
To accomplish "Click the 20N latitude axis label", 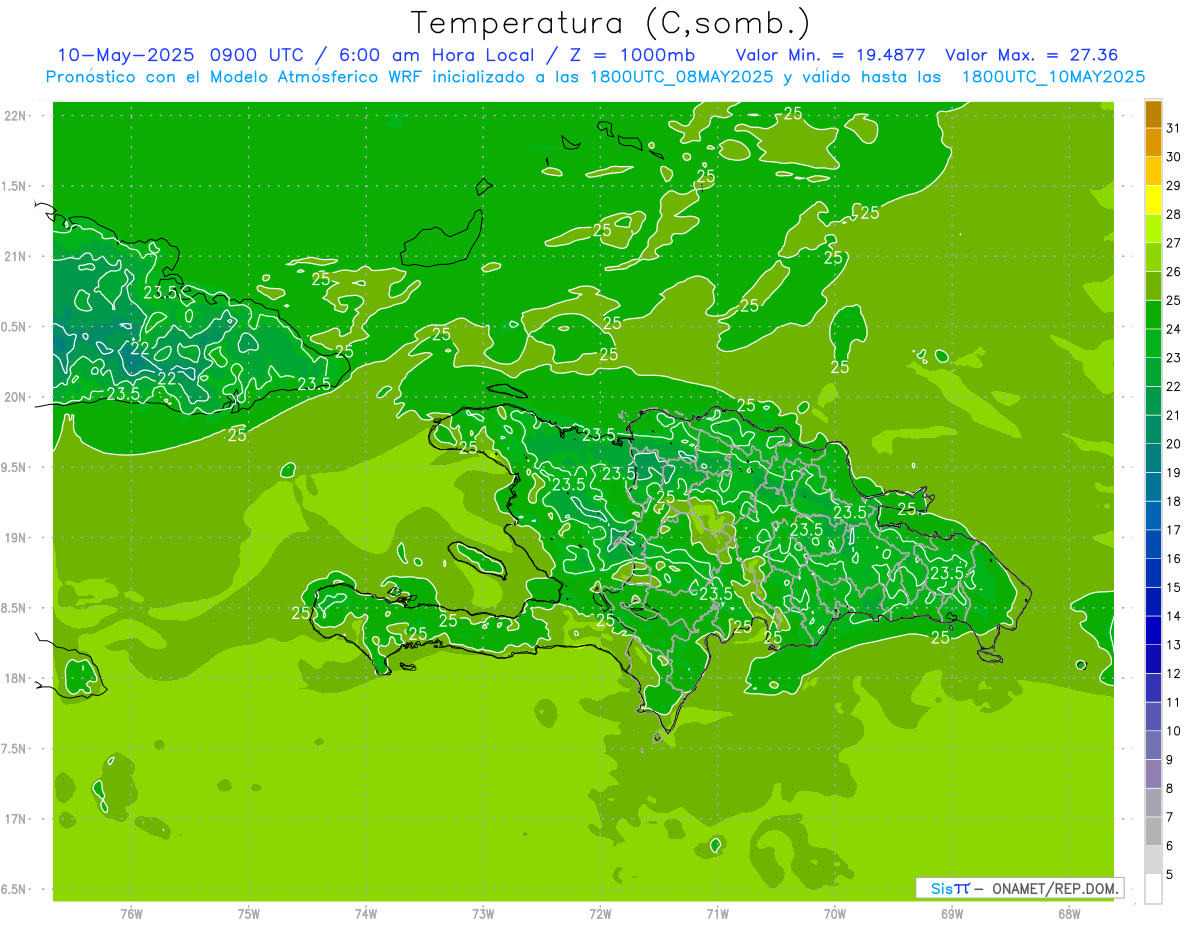I will tap(15, 397).
